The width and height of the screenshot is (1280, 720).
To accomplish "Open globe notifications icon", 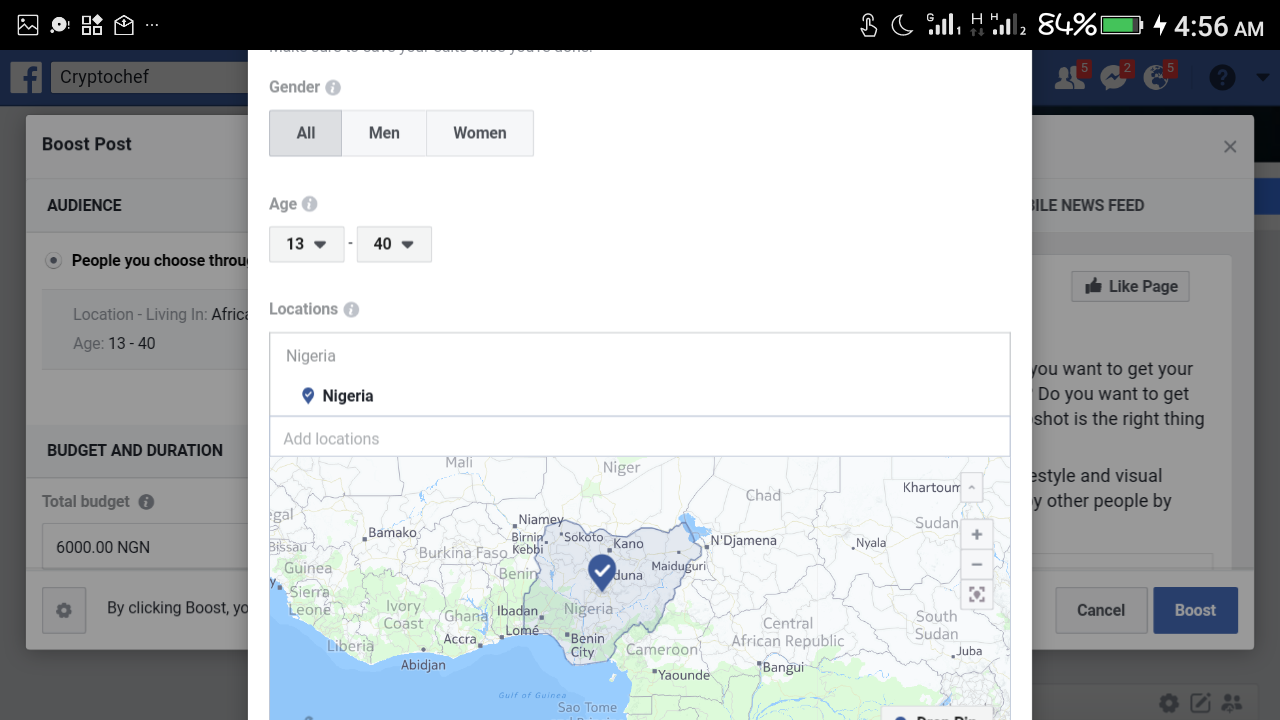I will tap(1158, 77).
